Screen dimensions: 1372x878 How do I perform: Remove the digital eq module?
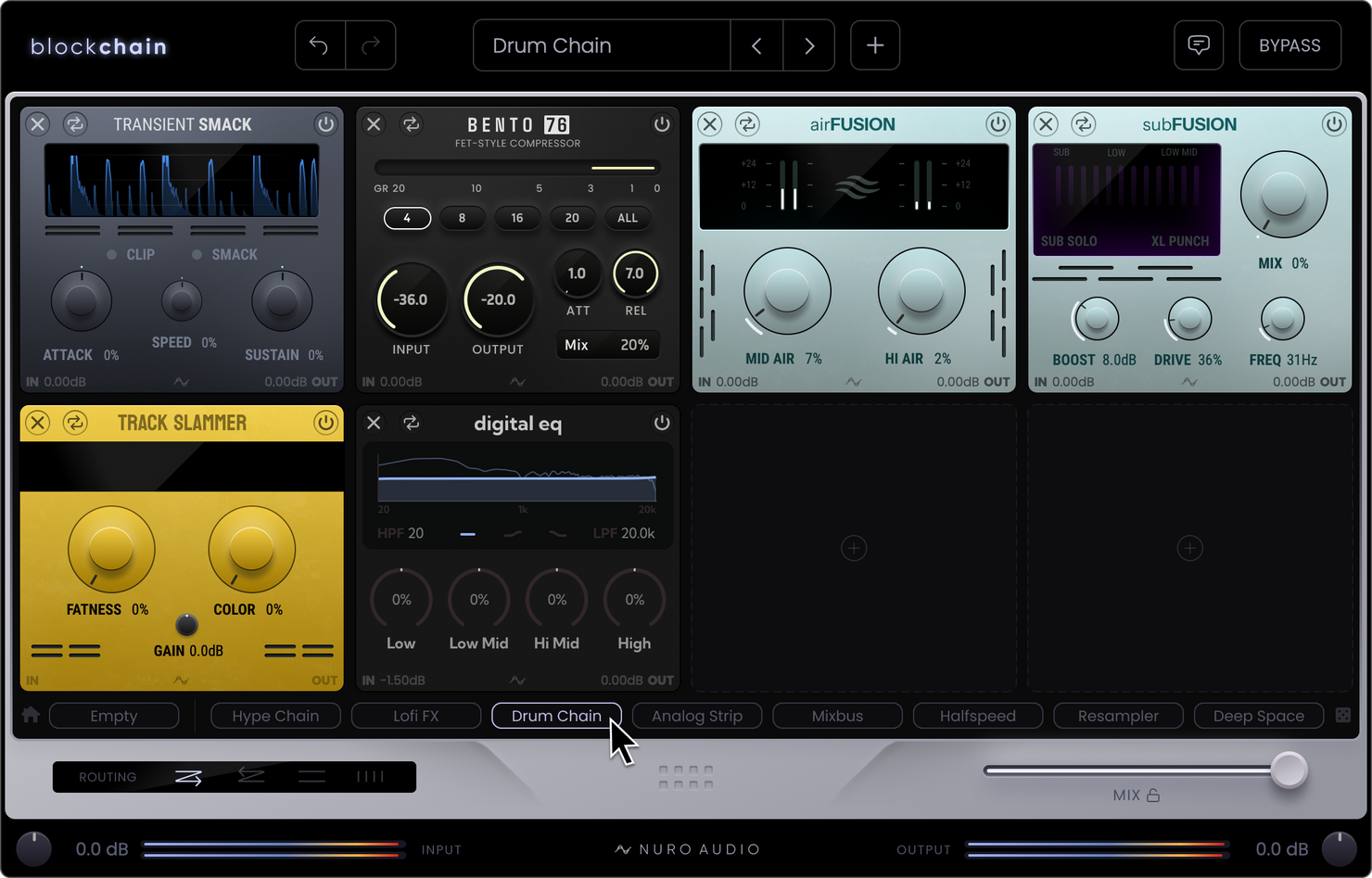coord(374,423)
